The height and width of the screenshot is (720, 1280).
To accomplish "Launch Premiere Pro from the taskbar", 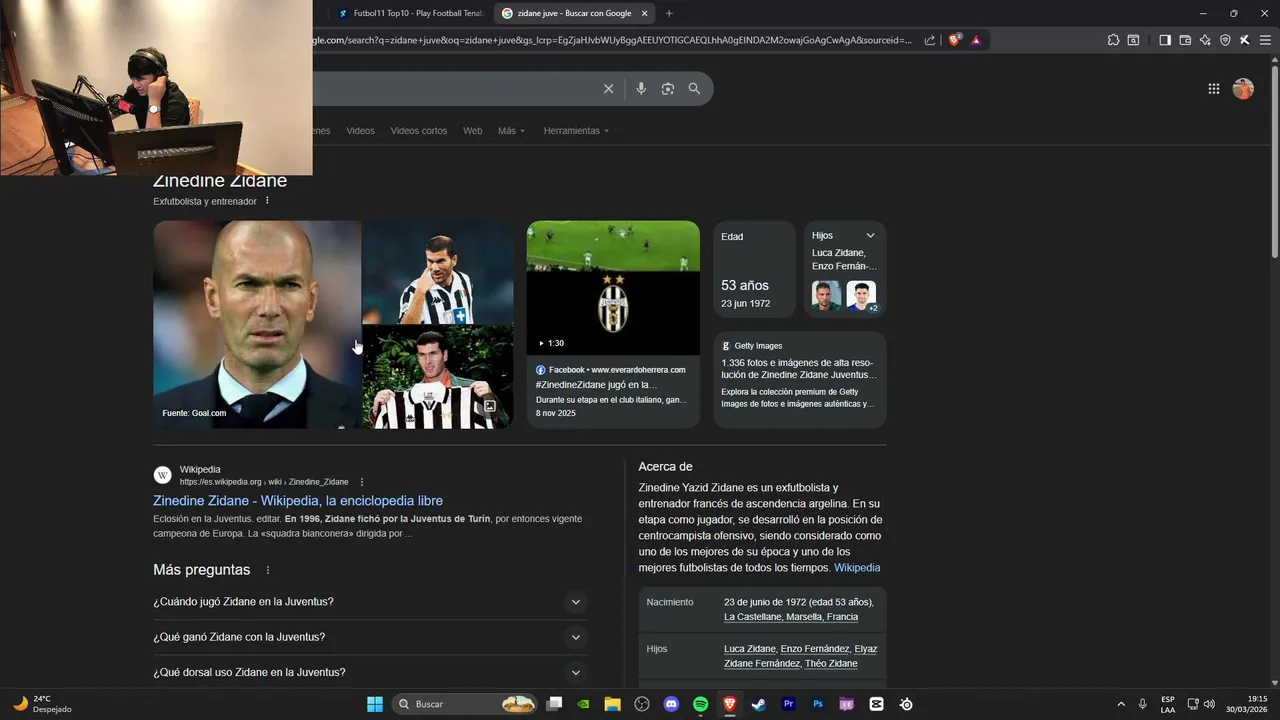I will point(788,704).
